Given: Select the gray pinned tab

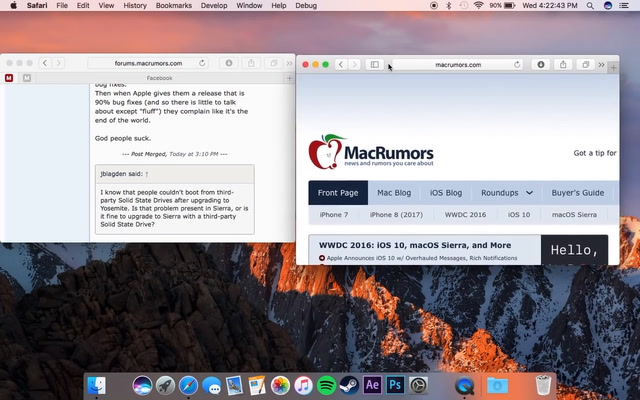Looking at the screenshot, I should 27,78.
